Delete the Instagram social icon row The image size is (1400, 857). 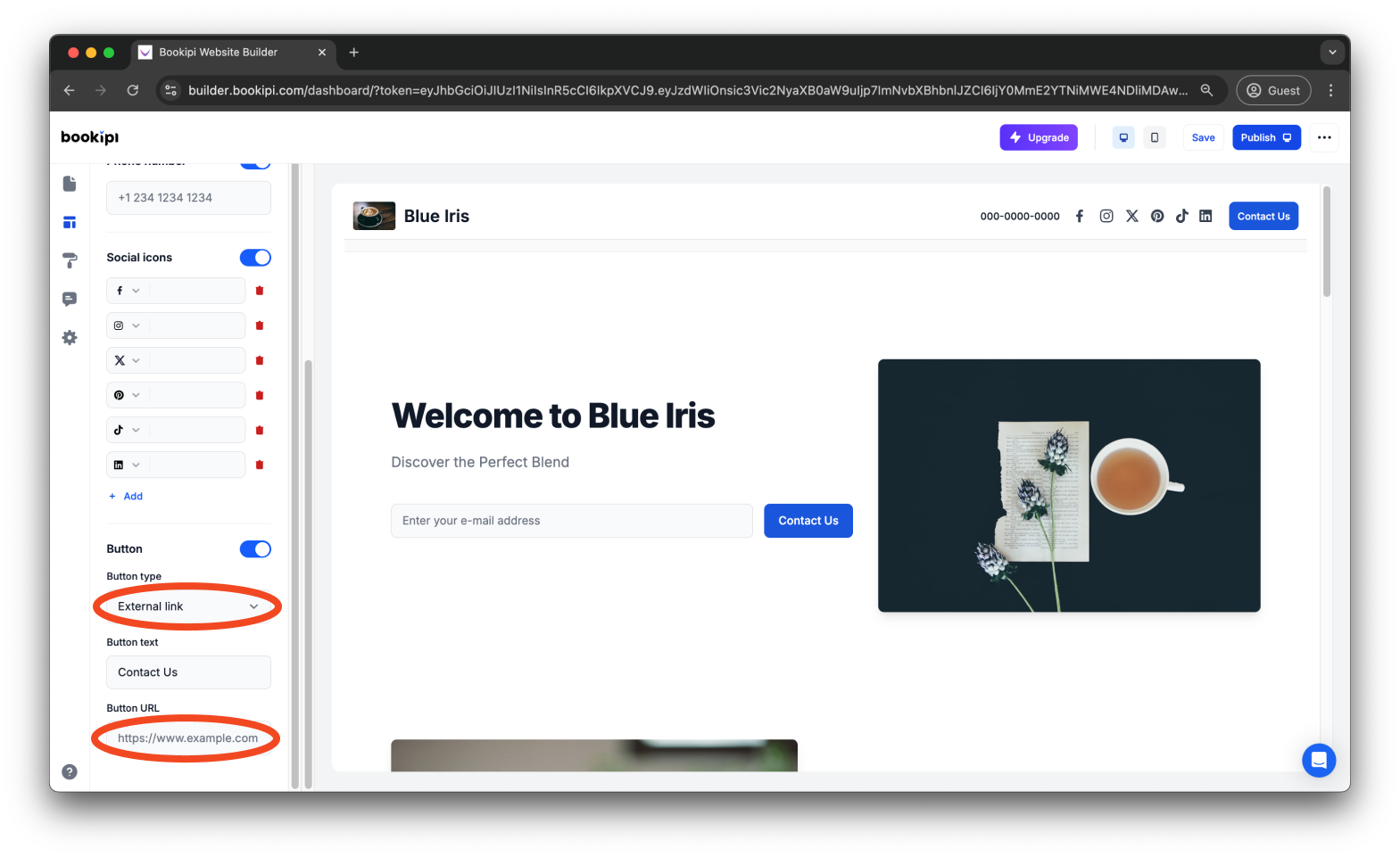click(x=260, y=325)
